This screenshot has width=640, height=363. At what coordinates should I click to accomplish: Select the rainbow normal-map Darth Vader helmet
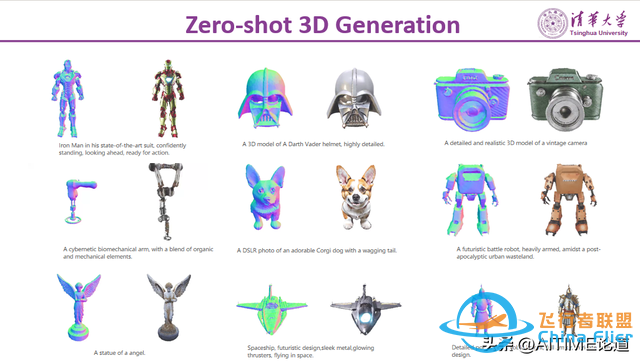click(265, 98)
